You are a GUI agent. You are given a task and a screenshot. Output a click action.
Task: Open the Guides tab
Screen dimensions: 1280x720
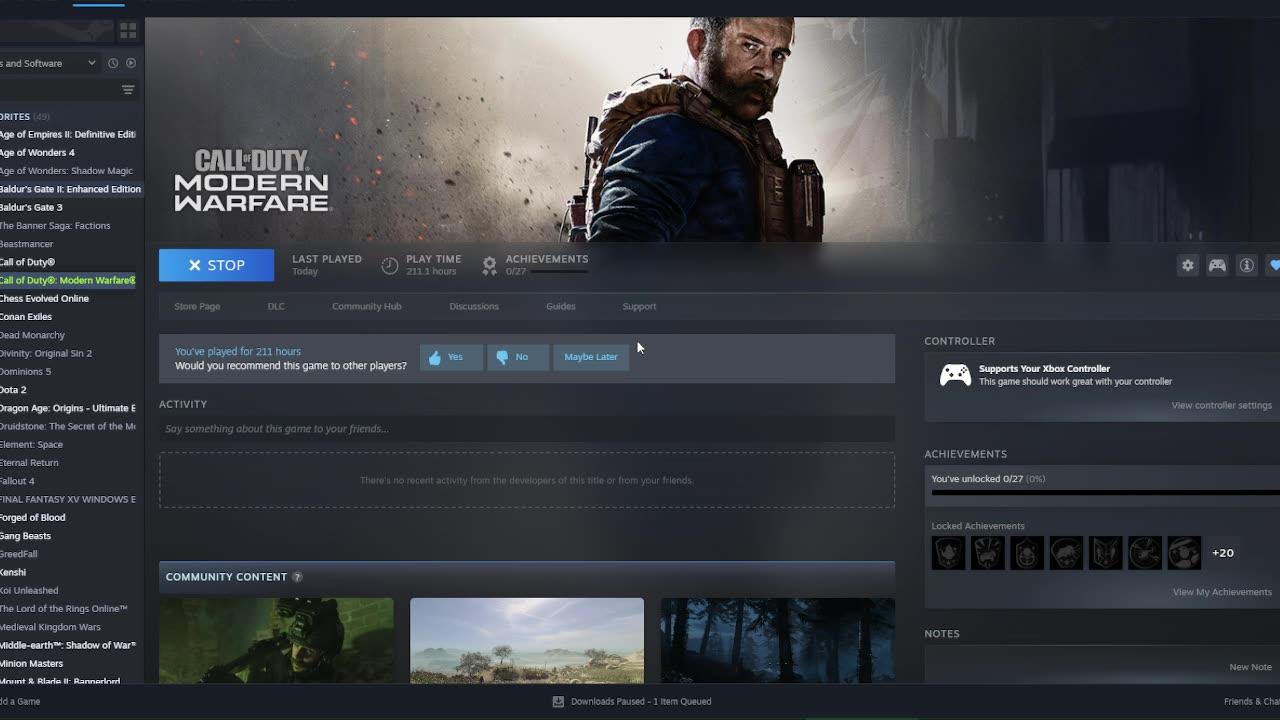point(560,306)
